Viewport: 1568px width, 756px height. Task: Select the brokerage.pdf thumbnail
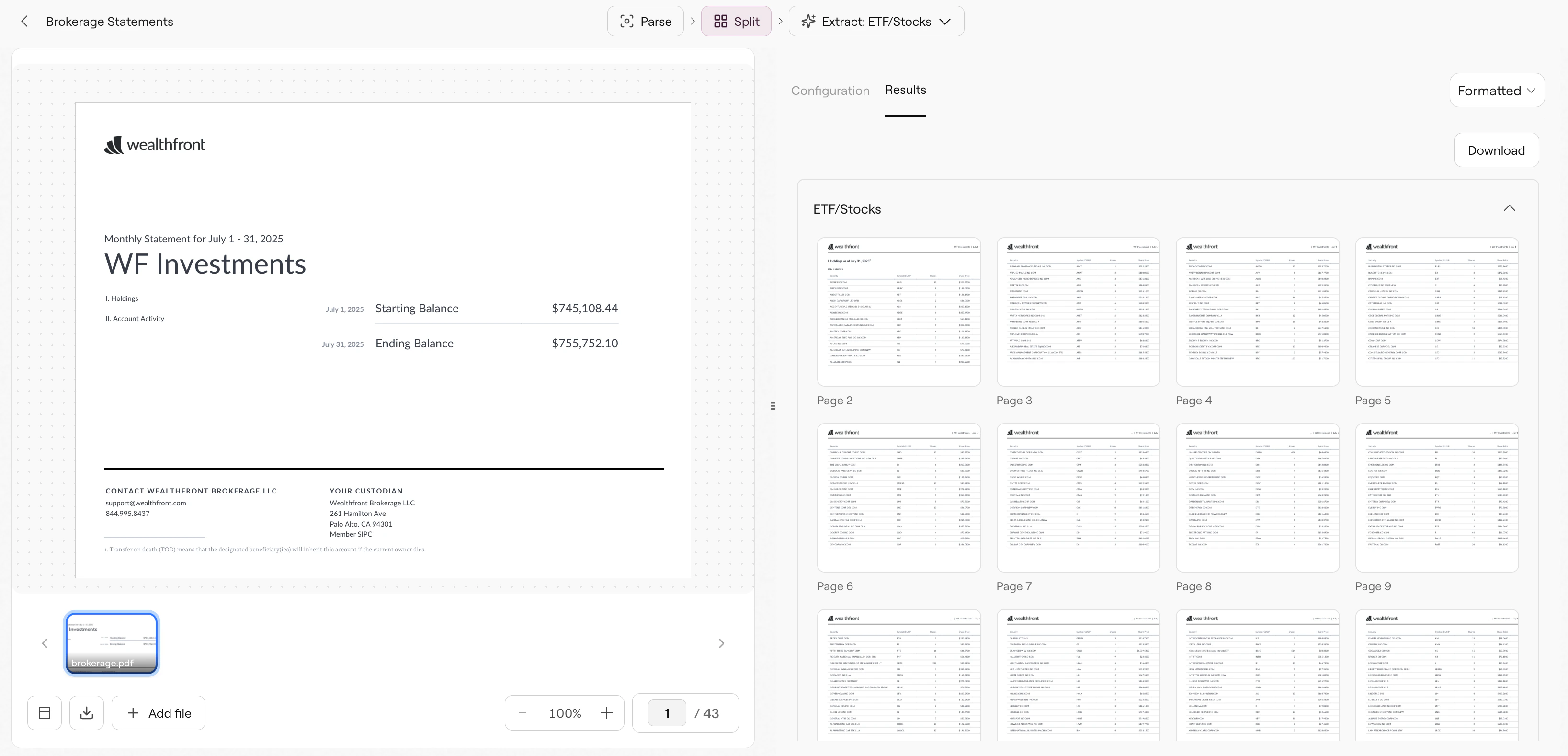click(x=111, y=643)
